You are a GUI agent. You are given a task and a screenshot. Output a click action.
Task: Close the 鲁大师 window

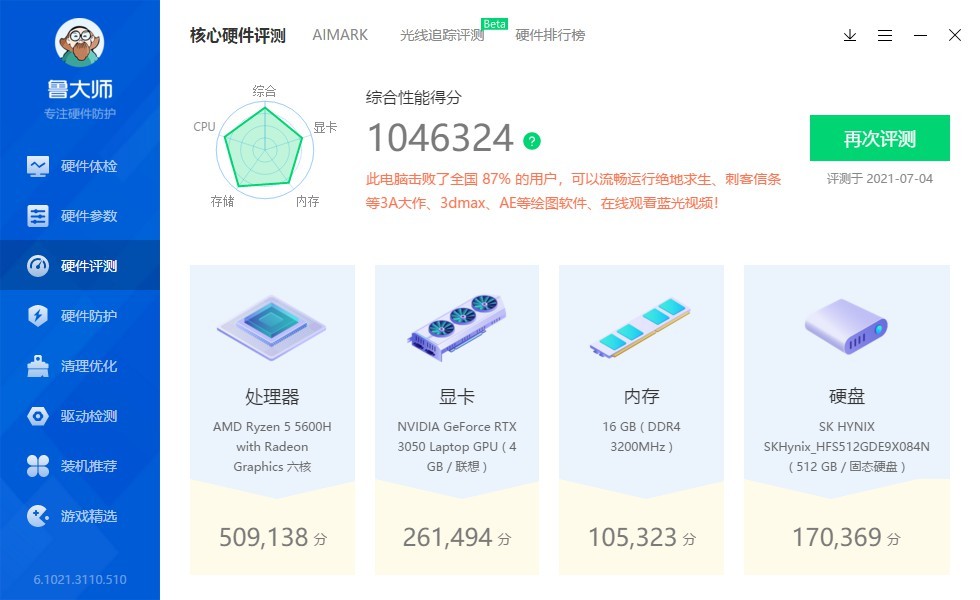pyautogui.click(x=954, y=35)
